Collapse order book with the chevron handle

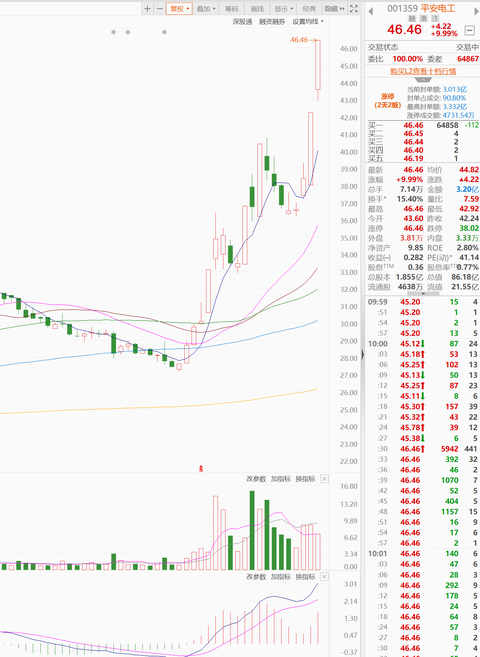pyautogui.click(x=423, y=79)
